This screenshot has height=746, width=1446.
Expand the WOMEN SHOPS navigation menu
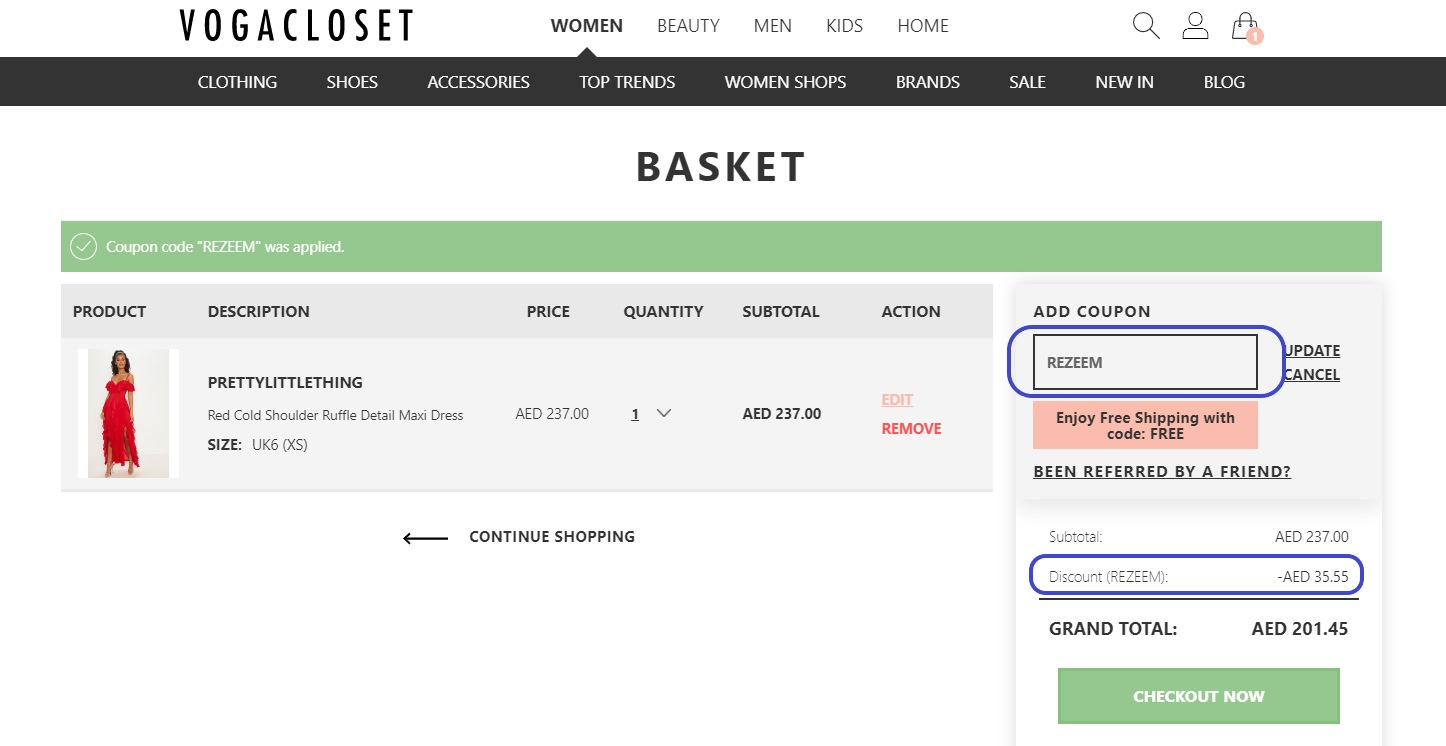[x=785, y=82]
